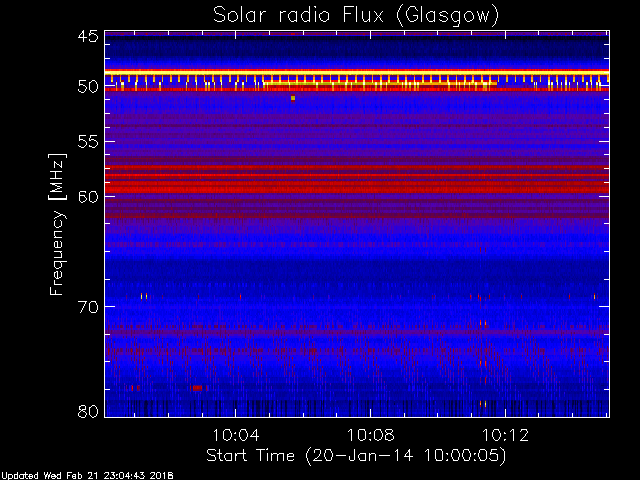Click the isolated green-yellow burst below 50 MHz
The image size is (640, 480).
tap(293, 98)
